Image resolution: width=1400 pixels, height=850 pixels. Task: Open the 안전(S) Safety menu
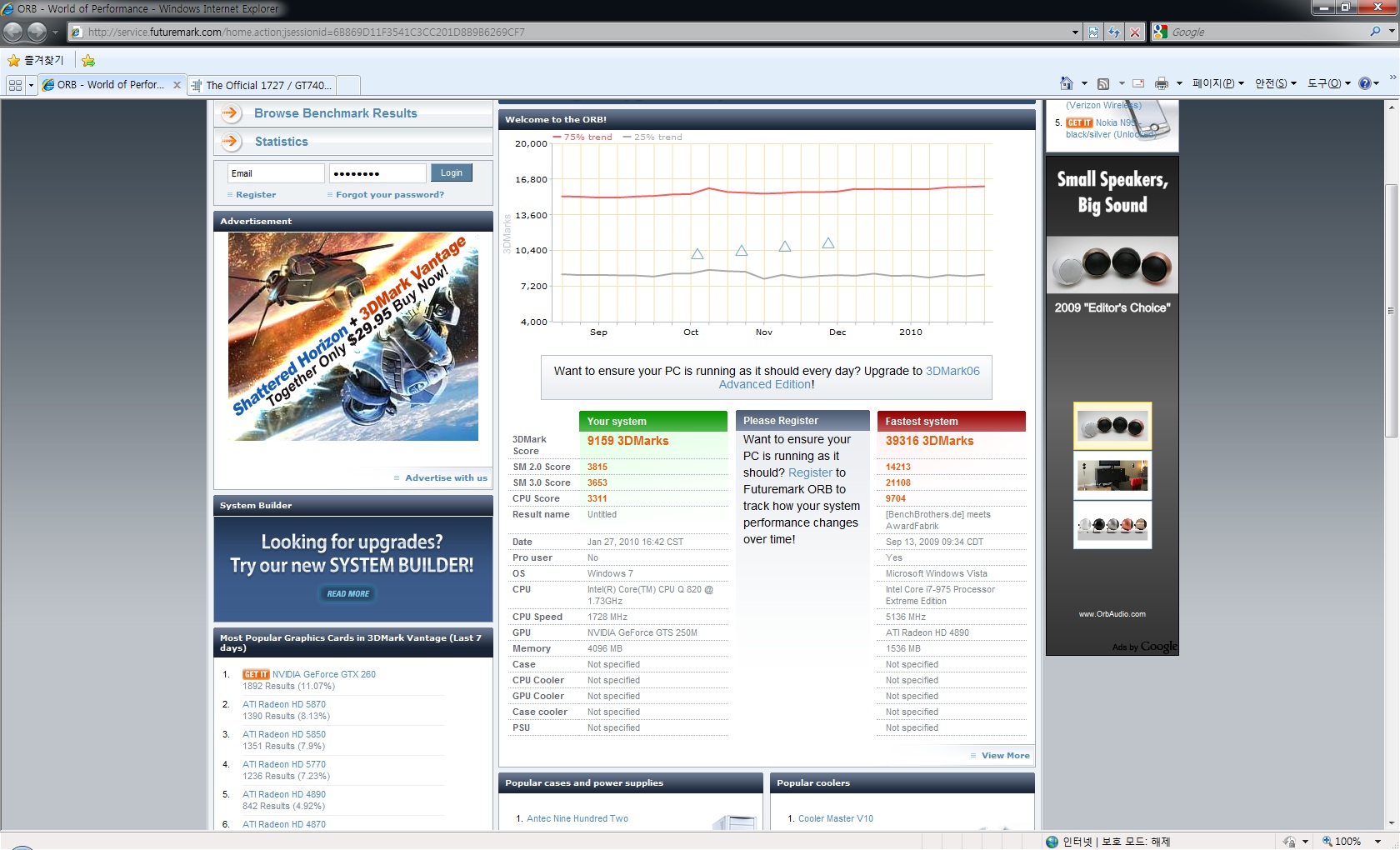pos(1276,83)
